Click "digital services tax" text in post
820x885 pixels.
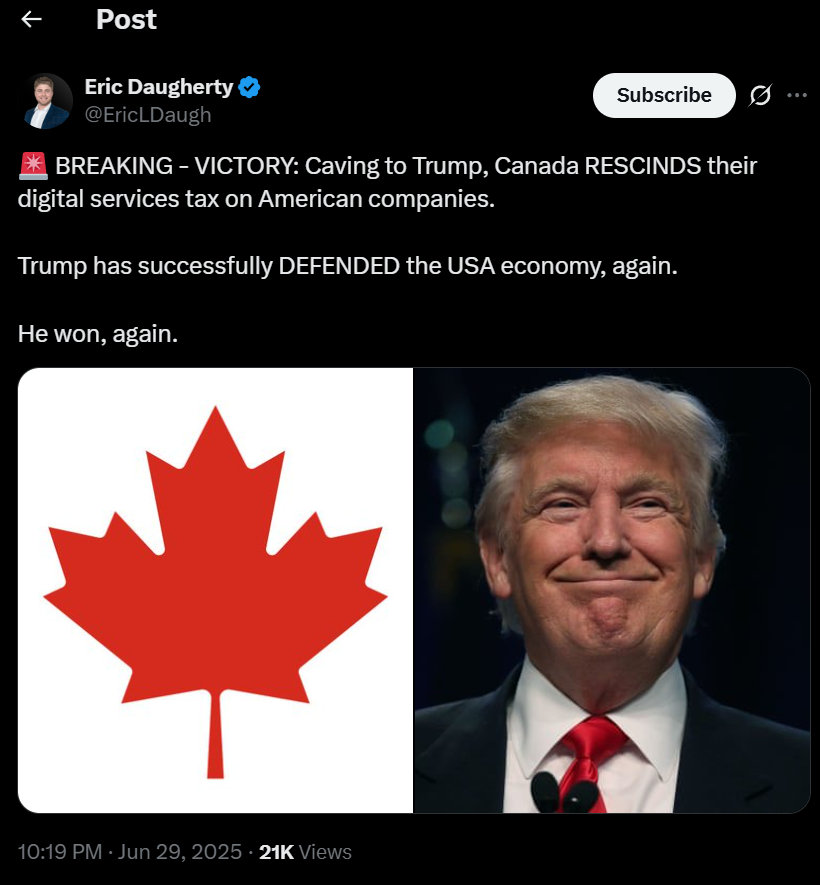(118, 199)
